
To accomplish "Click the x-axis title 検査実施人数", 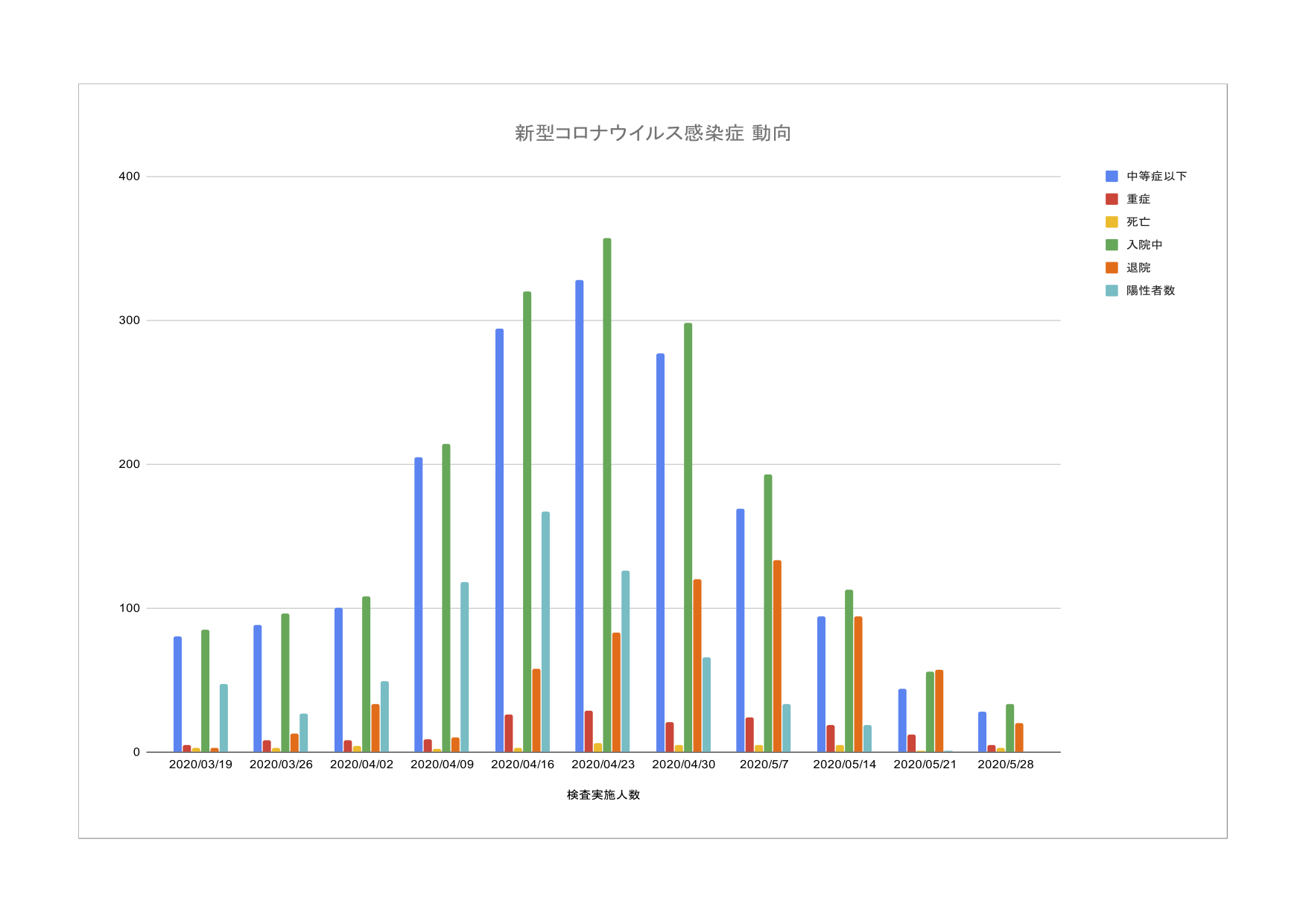I will [x=603, y=795].
